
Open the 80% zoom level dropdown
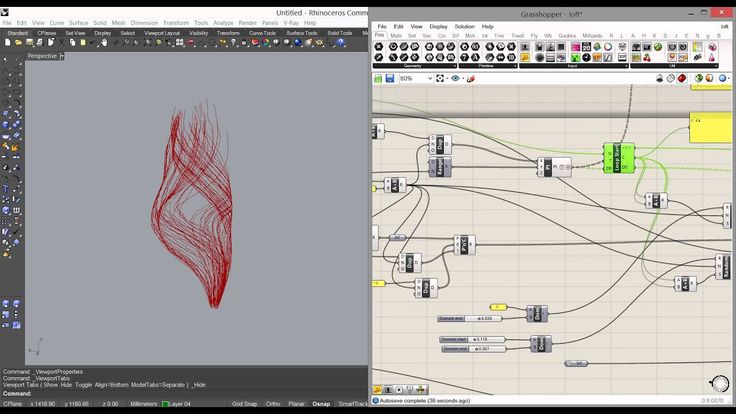tap(428, 78)
